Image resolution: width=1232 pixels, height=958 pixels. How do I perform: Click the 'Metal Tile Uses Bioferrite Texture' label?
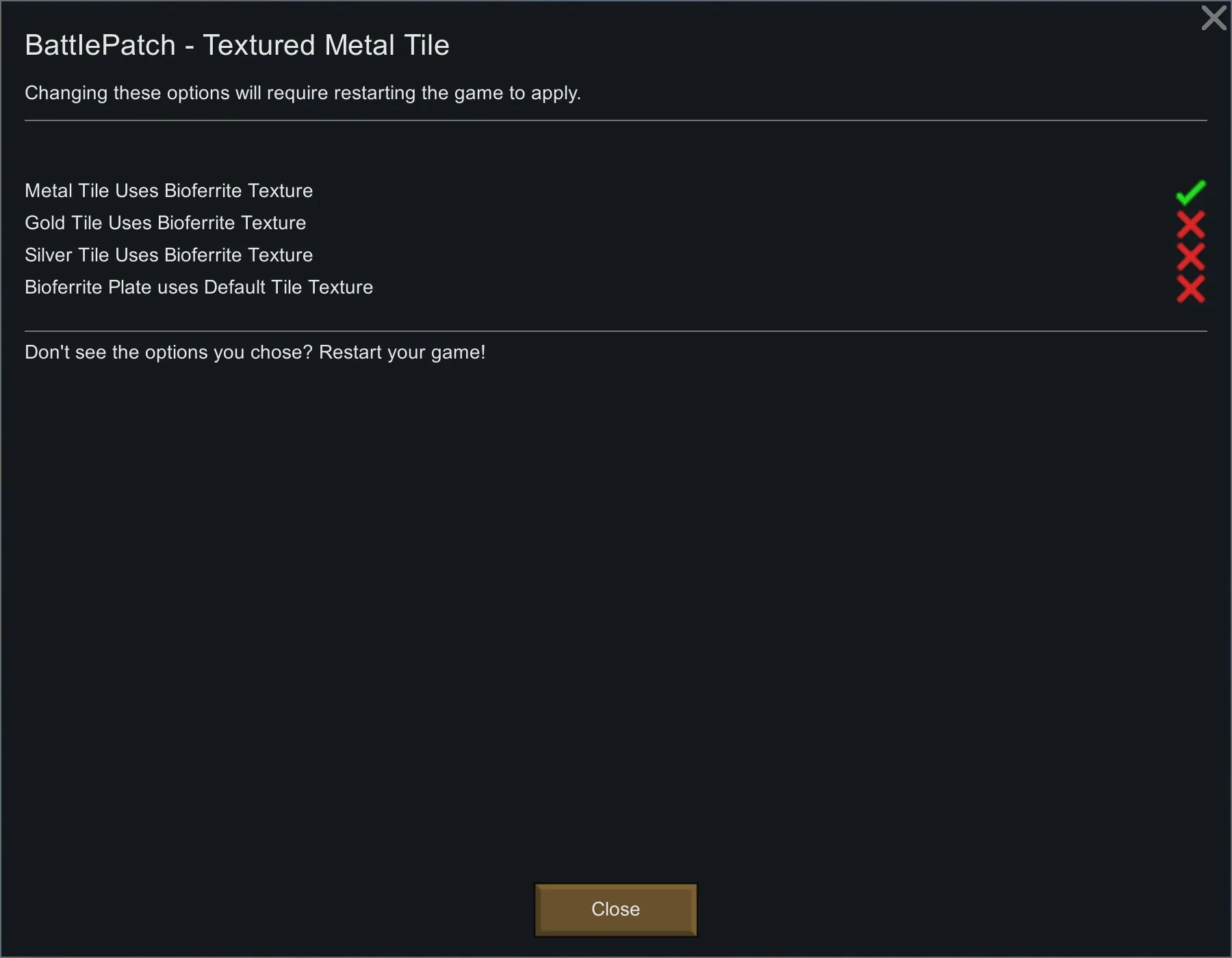tap(168, 191)
